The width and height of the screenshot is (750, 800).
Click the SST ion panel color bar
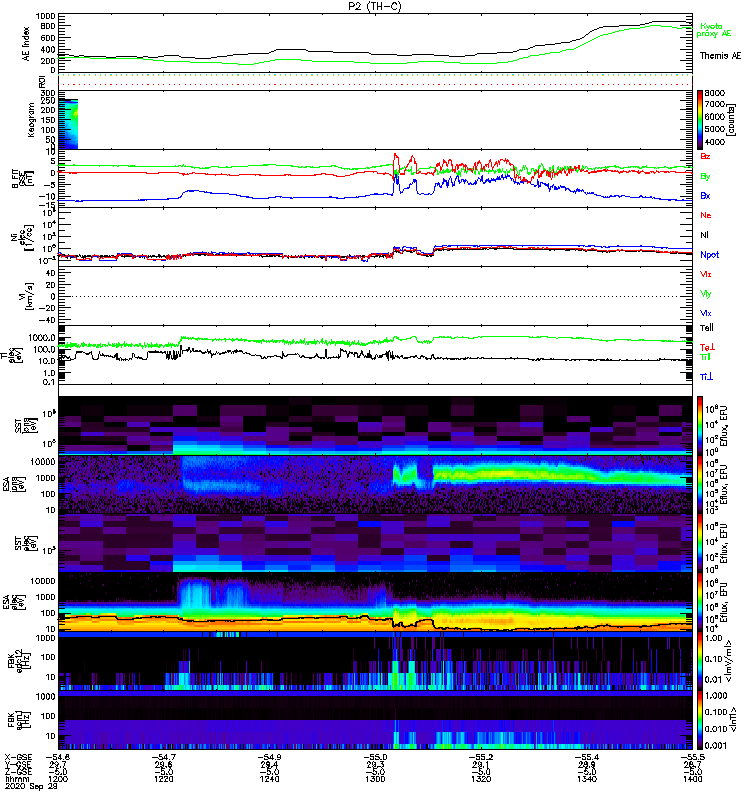700,426
